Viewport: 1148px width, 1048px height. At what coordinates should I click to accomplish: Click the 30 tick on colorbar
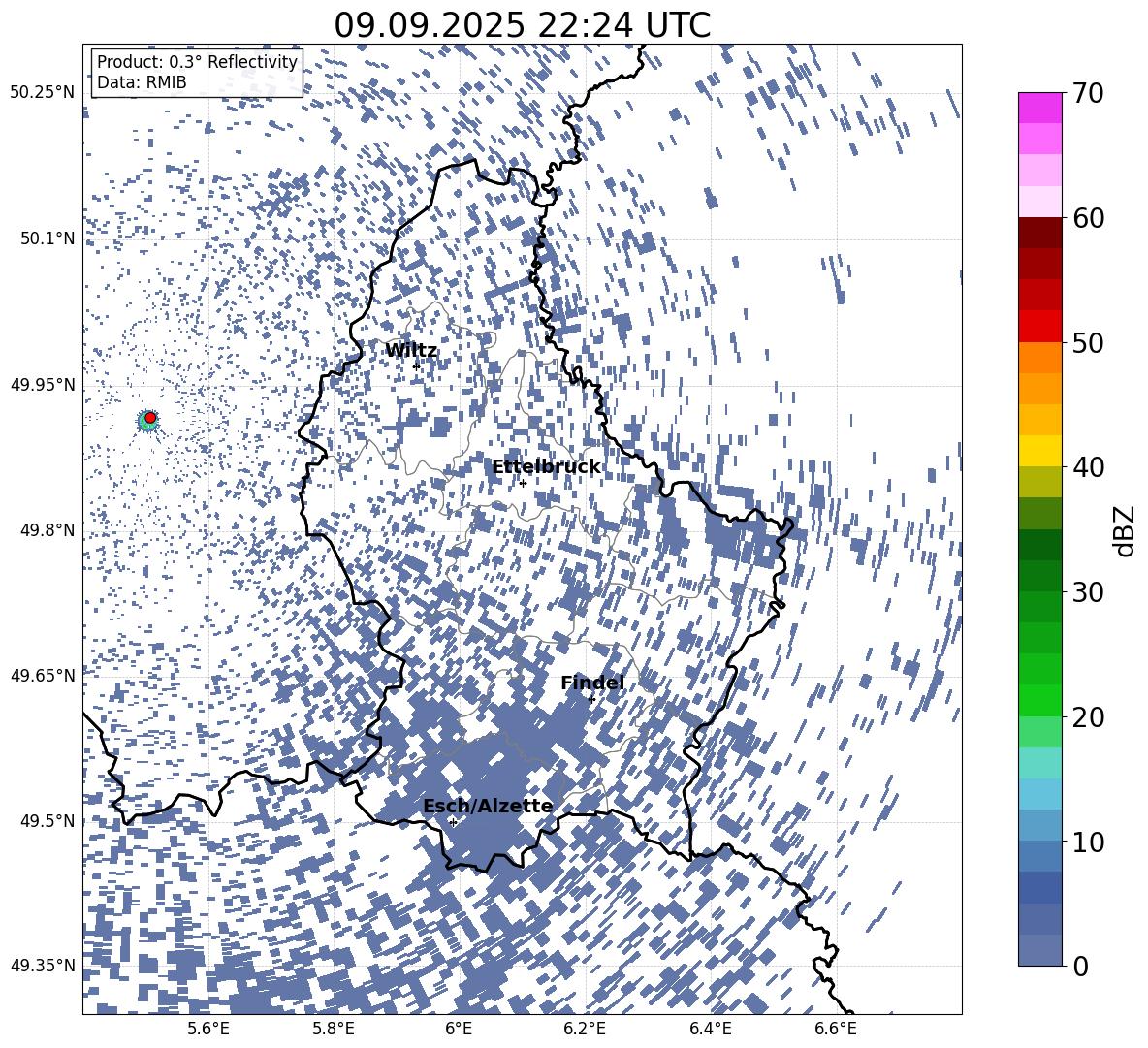coord(1088,591)
